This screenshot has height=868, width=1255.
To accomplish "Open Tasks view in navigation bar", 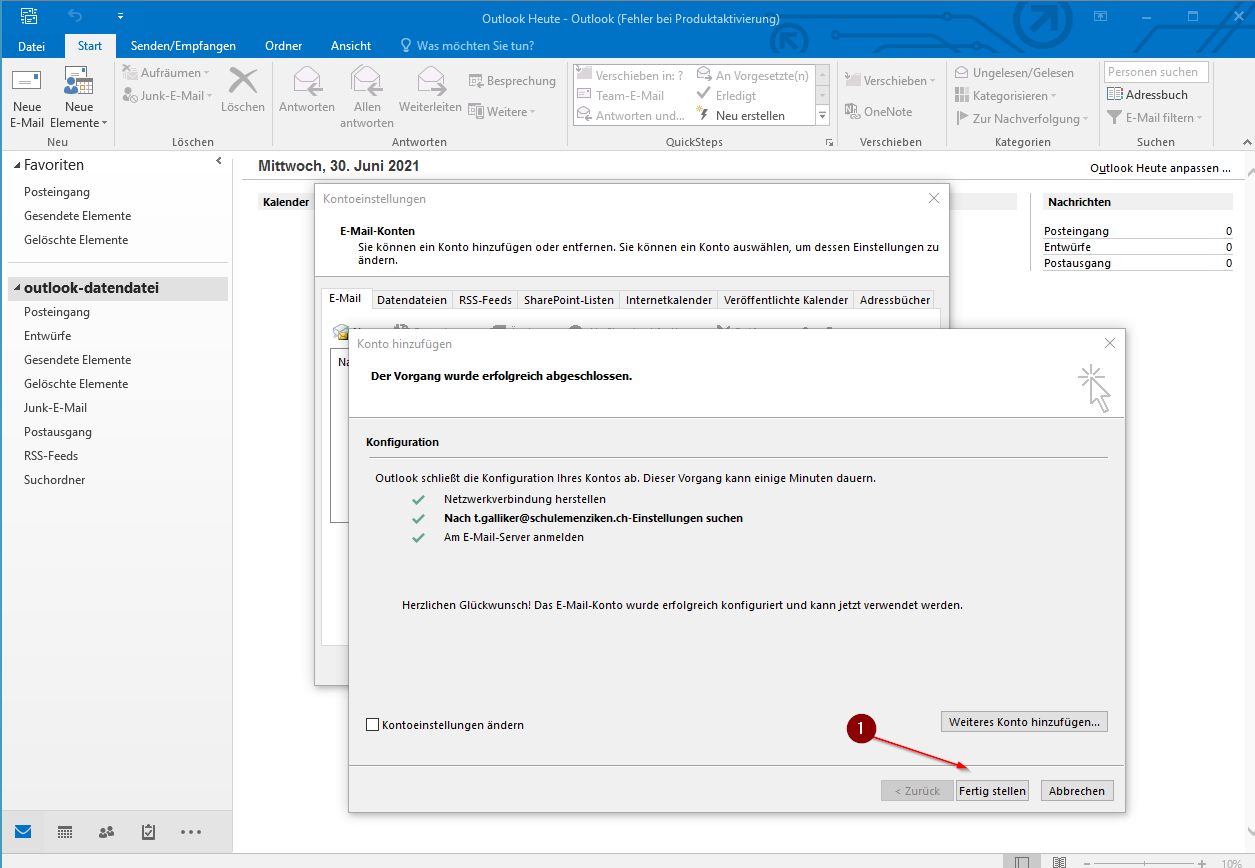I will pyautogui.click(x=148, y=832).
